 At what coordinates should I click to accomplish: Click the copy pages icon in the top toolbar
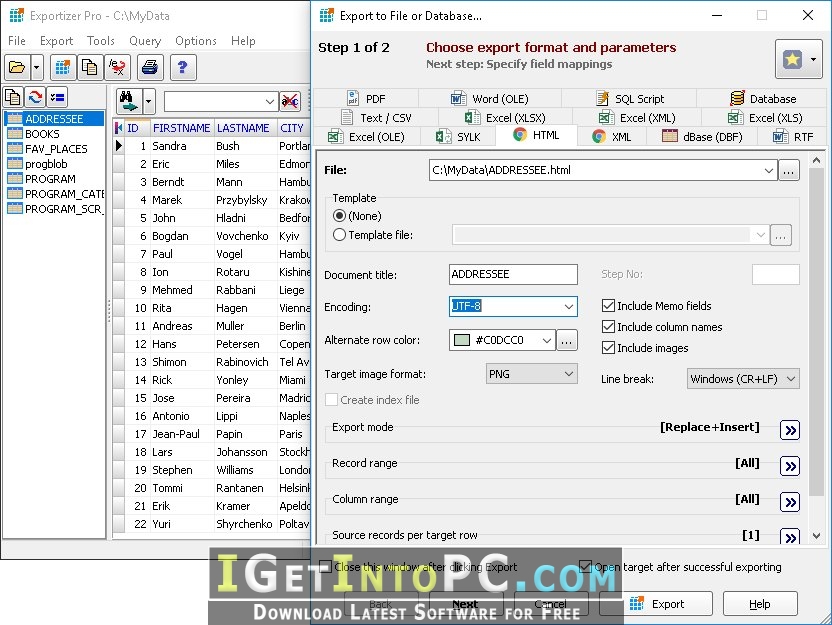(89, 67)
